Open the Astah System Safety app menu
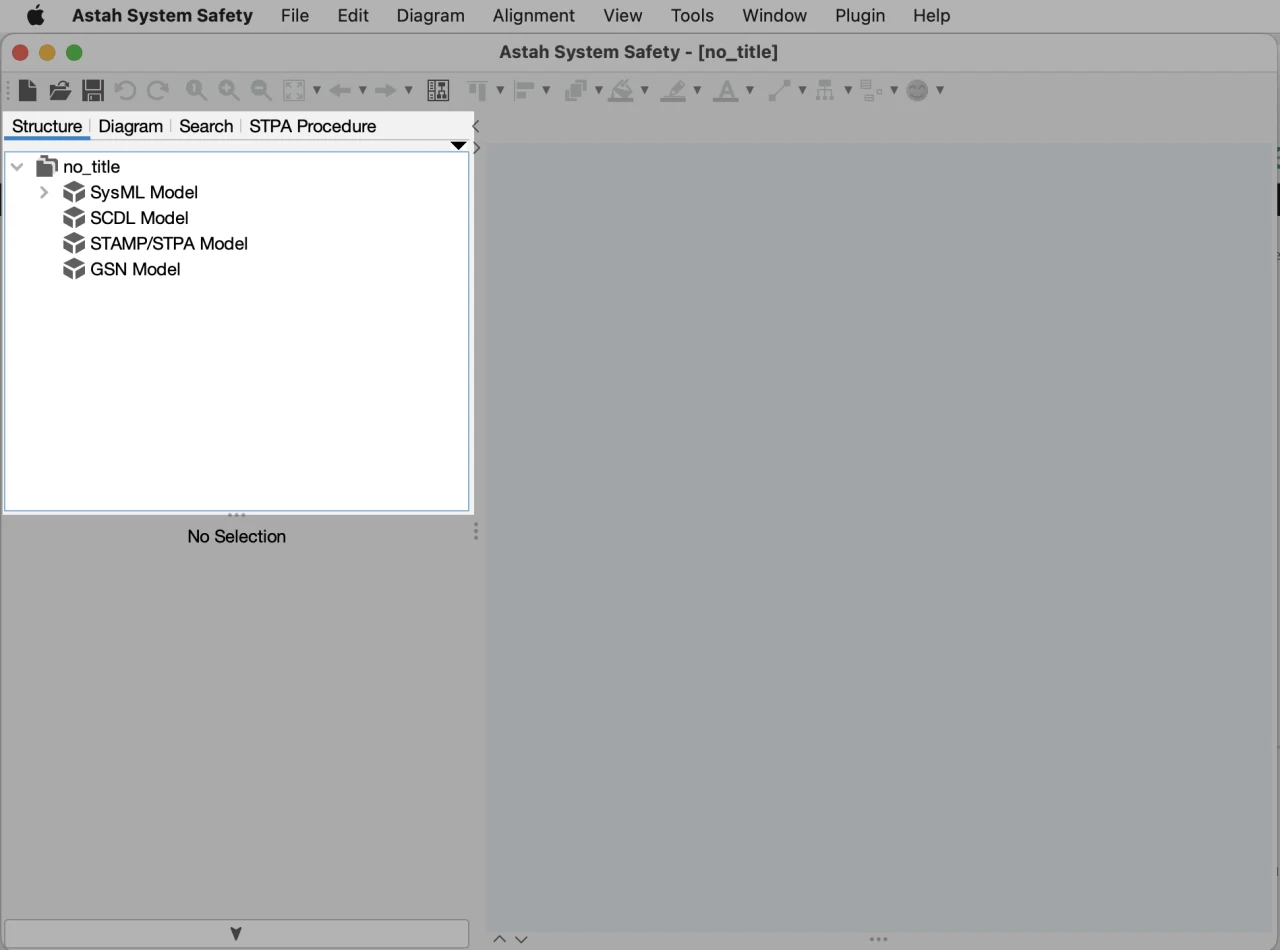Image resolution: width=1280 pixels, height=950 pixels. (162, 16)
